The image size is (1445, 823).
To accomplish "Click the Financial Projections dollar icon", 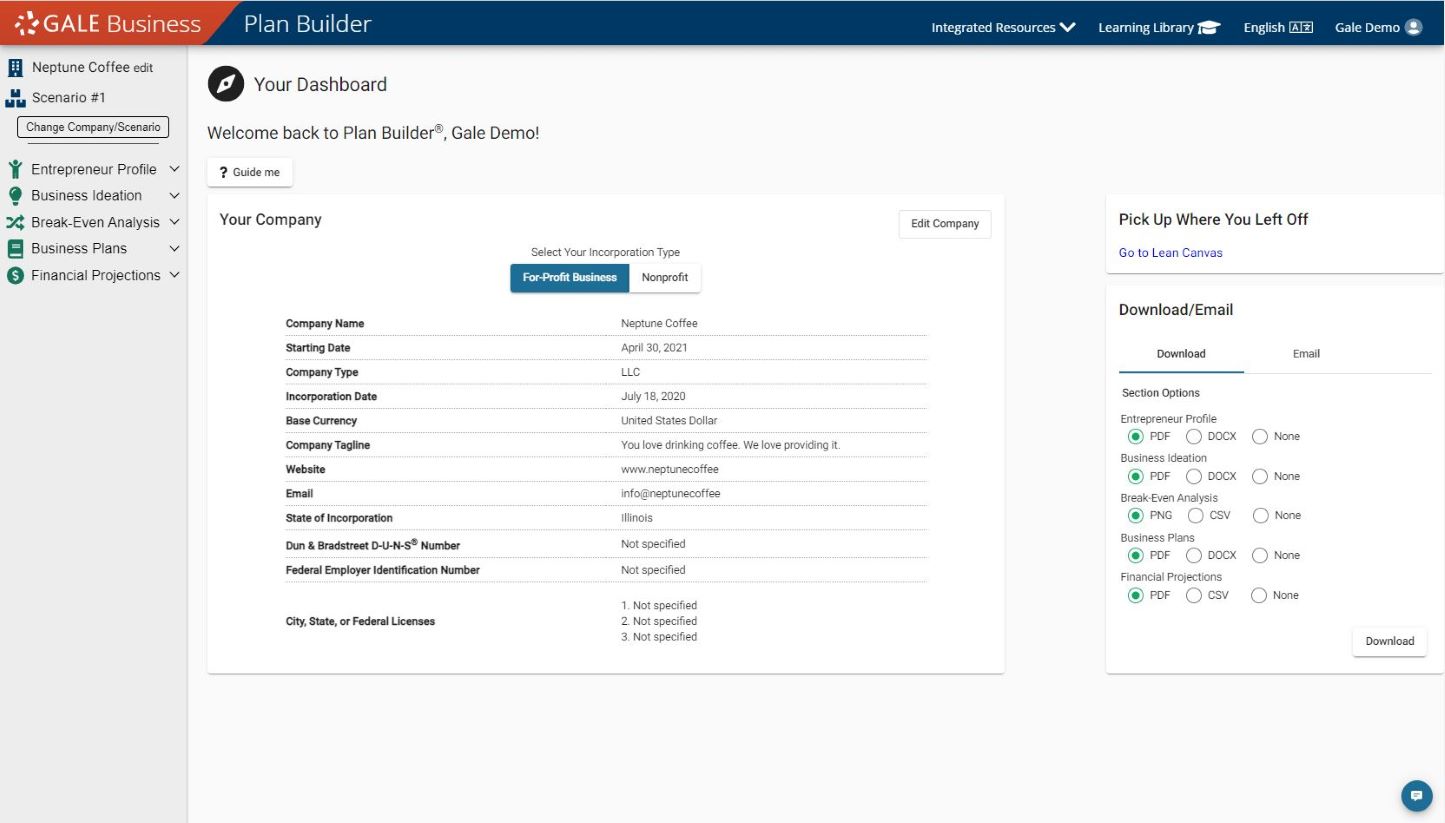I will click(15, 275).
